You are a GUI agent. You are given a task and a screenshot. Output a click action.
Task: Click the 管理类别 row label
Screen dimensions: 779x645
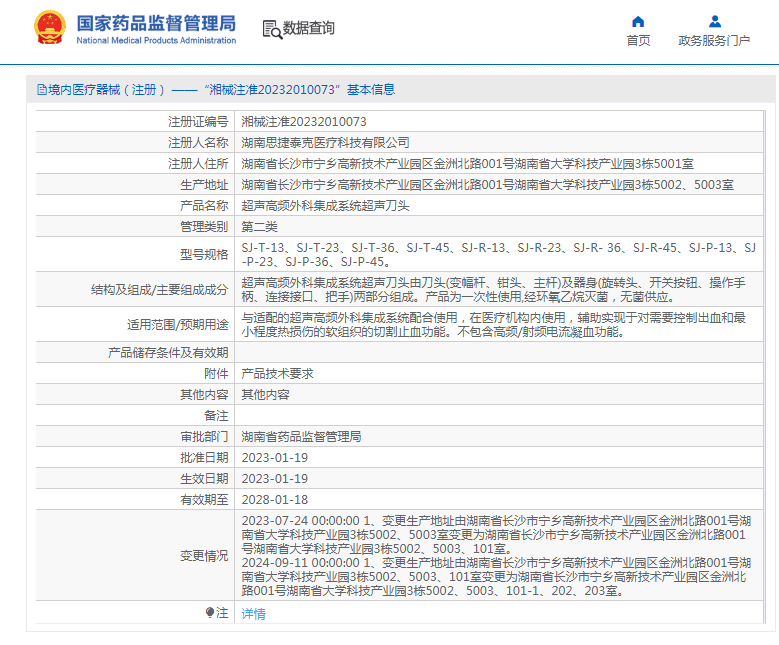[x=204, y=227]
